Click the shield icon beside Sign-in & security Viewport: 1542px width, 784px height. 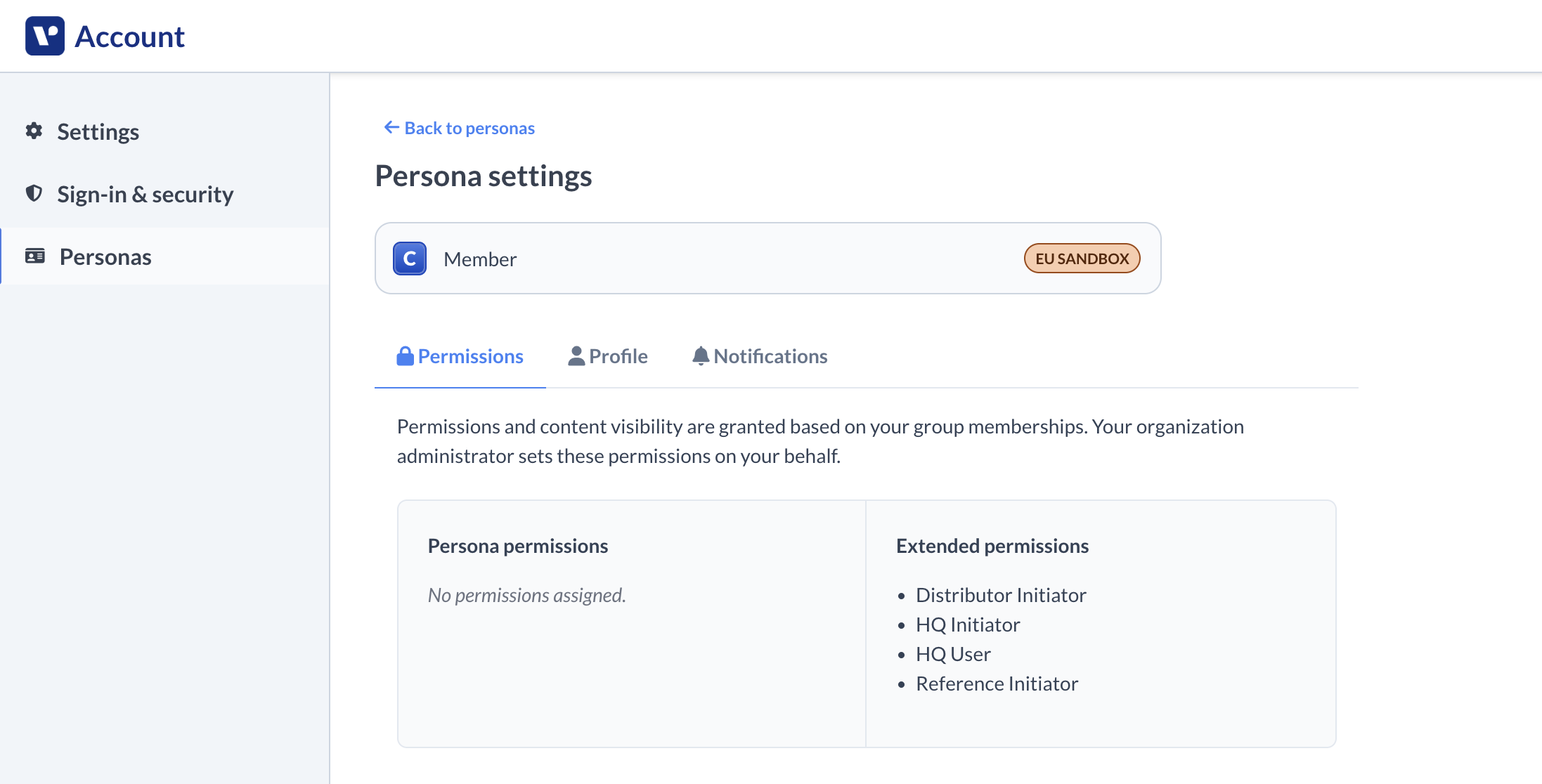[x=34, y=193]
